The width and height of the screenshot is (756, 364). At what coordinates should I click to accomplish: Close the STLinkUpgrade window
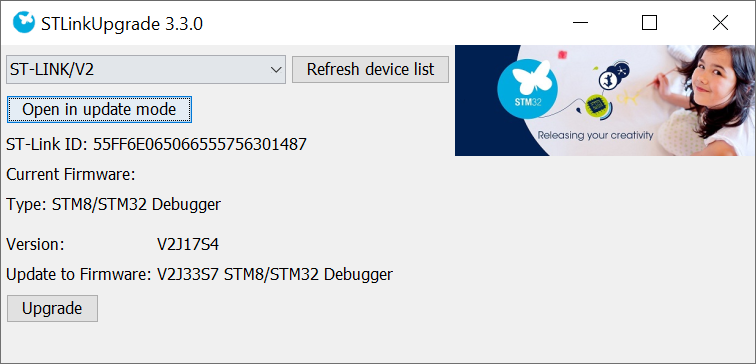tap(720, 23)
